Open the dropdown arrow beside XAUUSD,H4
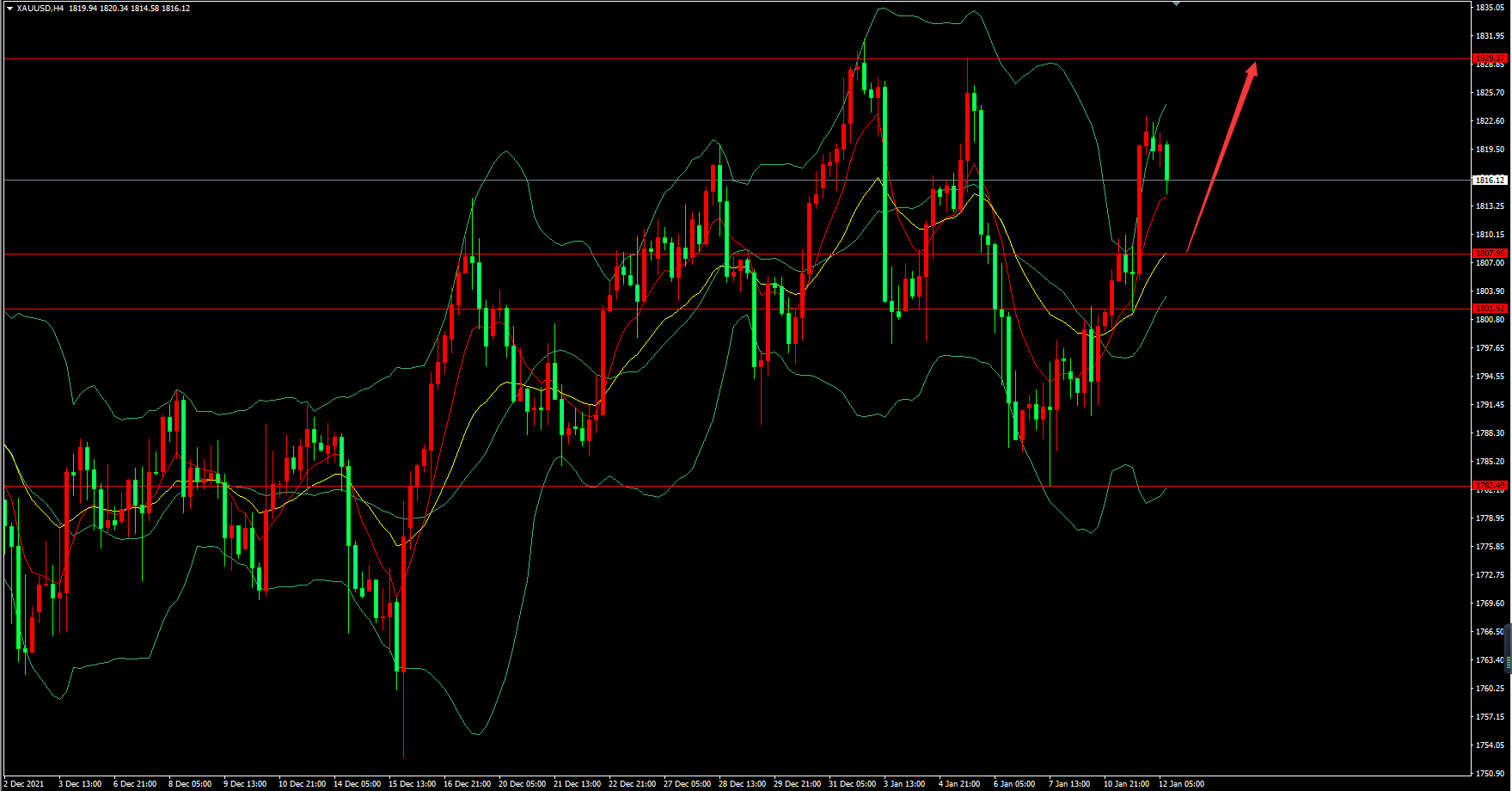 9,9
